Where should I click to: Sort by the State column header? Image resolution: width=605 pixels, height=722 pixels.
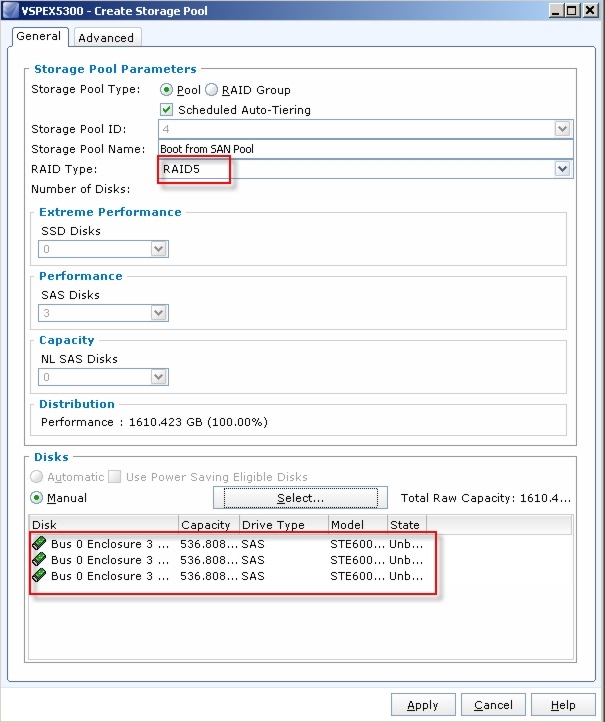click(407, 524)
